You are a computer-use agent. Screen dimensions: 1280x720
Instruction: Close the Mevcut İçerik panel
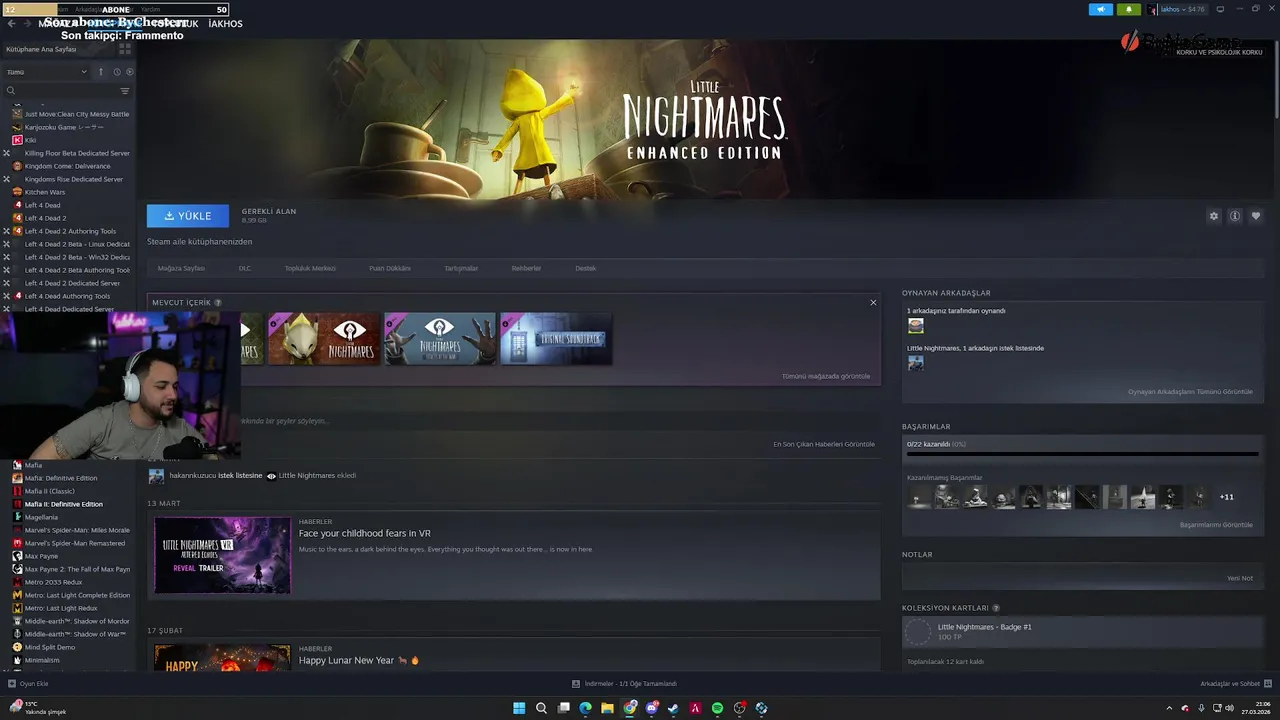(873, 302)
